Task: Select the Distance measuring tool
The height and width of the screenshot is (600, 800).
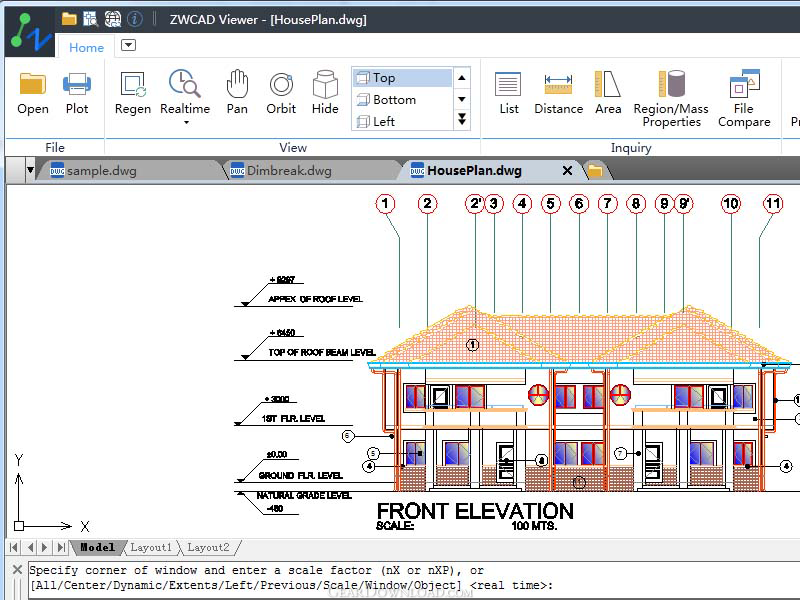Action: (558, 94)
